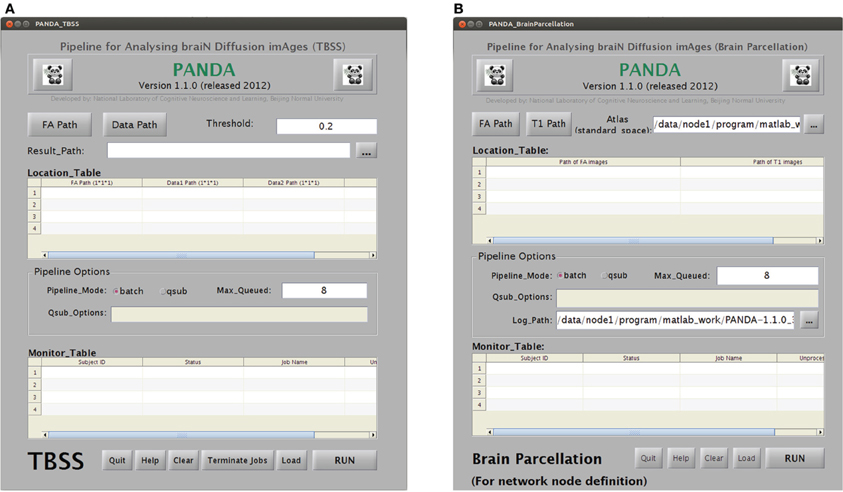Screen dimensions: 843x492
Task: Click 'Data1 Path (1*1*1)' column header
Action: [x=192, y=183]
